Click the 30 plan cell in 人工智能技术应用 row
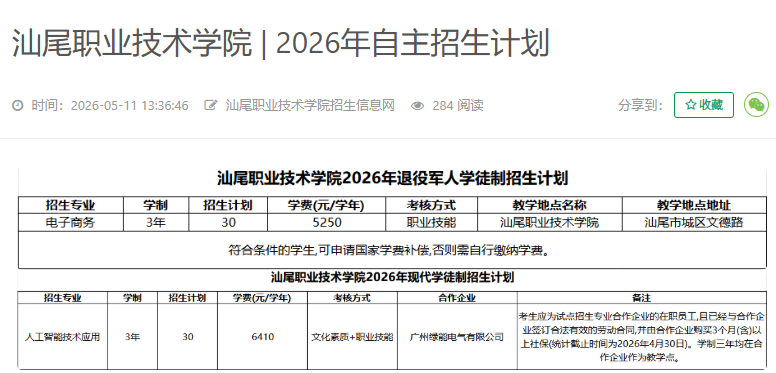 tap(188, 337)
